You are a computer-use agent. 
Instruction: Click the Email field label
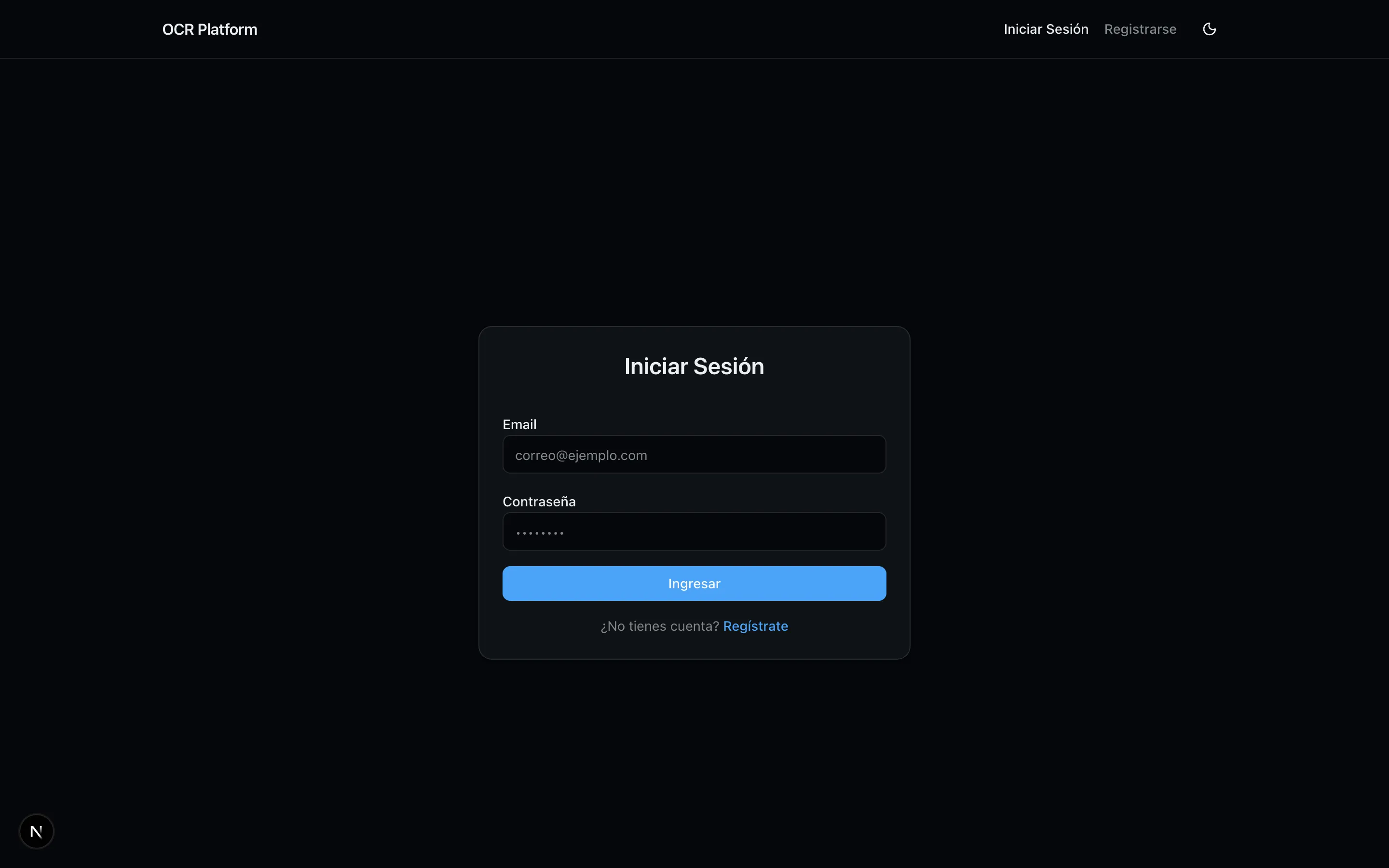click(x=519, y=425)
